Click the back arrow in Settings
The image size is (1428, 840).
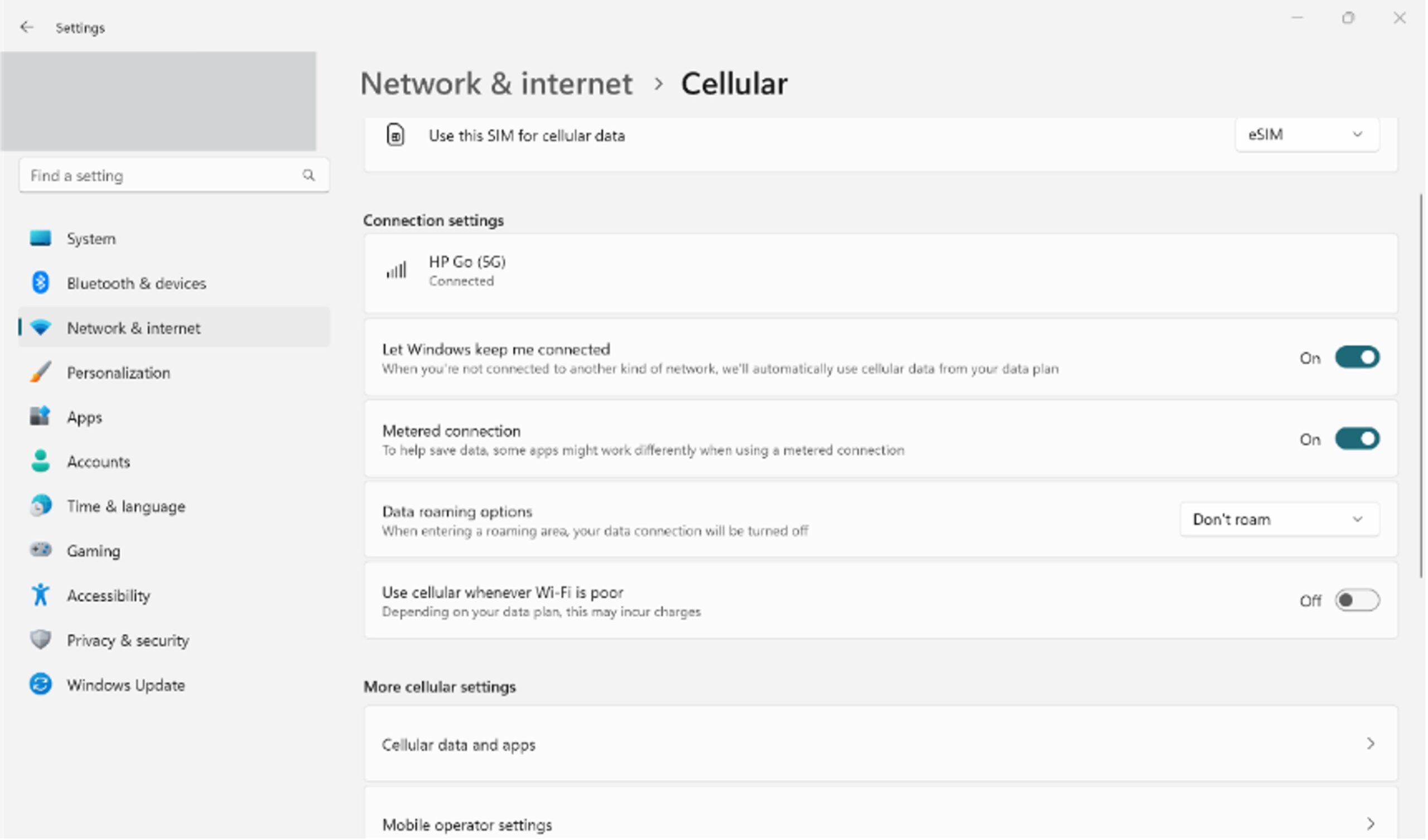(x=27, y=27)
